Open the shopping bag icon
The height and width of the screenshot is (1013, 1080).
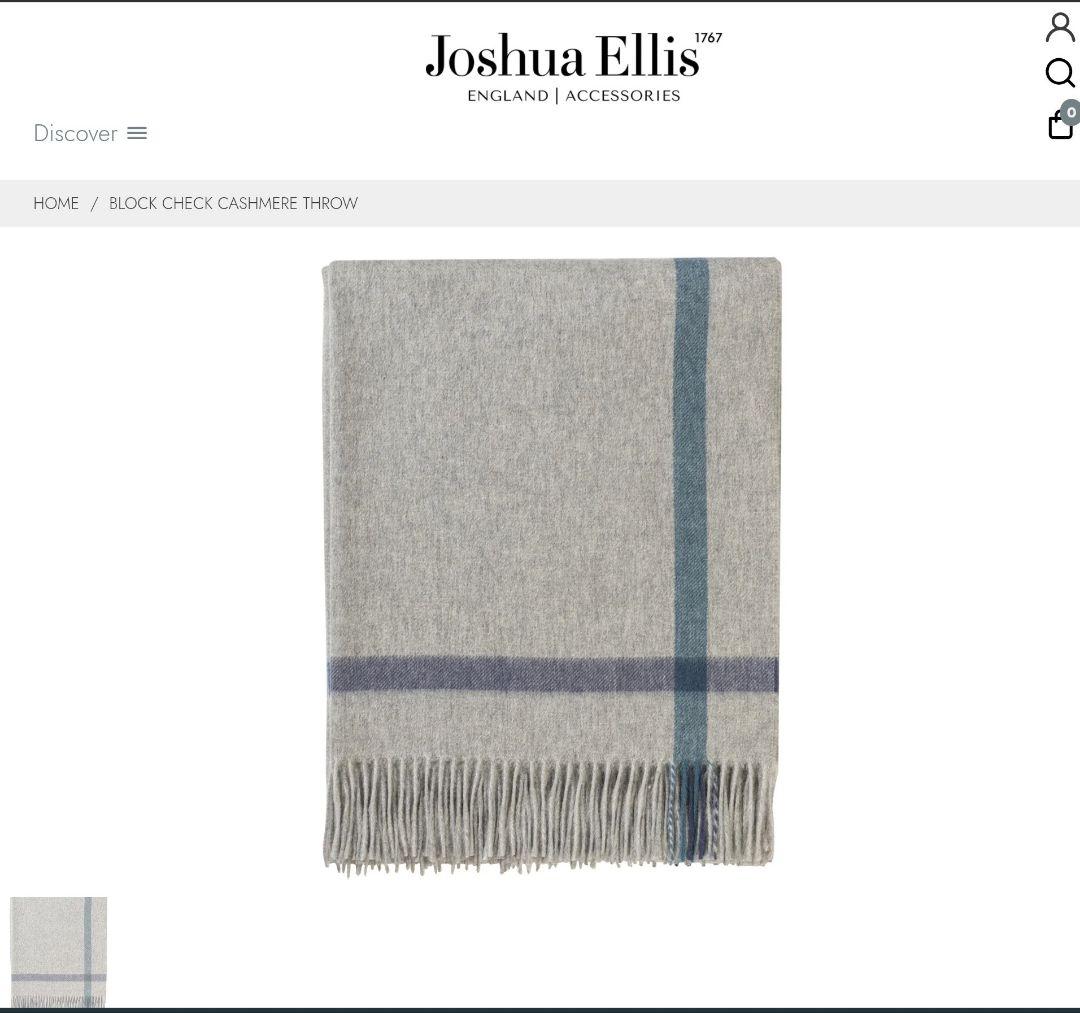coord(1060,125)
